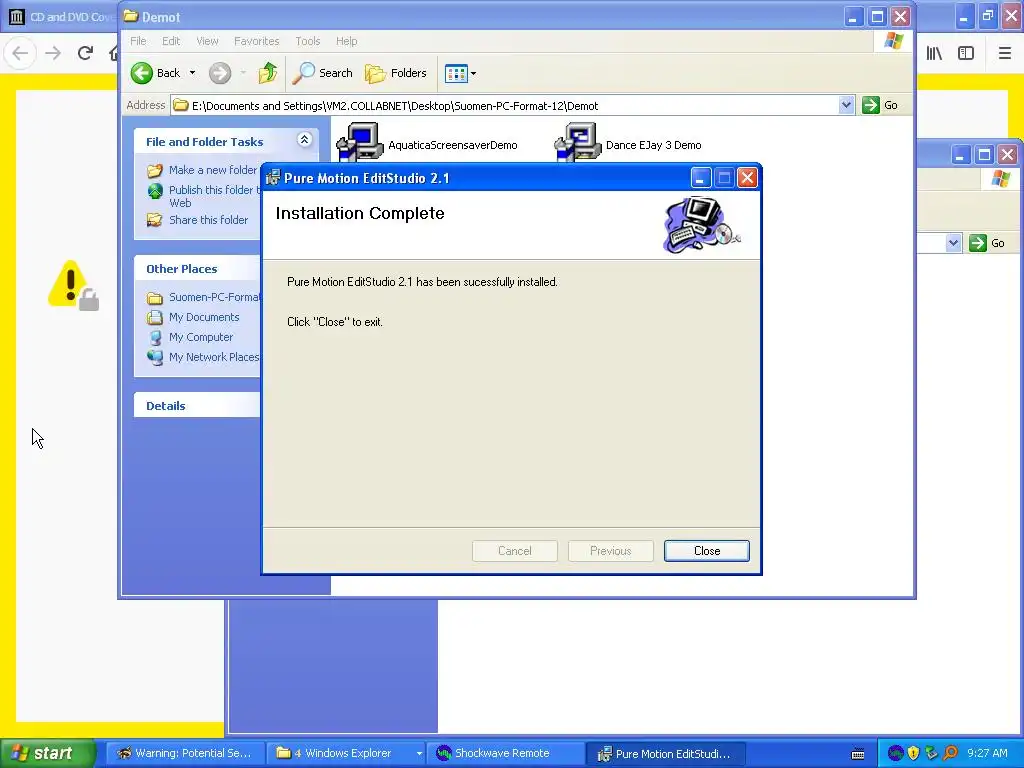Open the View menu in Demot window
Viewport: 1024px width, 768px height.
pos(207,41)
